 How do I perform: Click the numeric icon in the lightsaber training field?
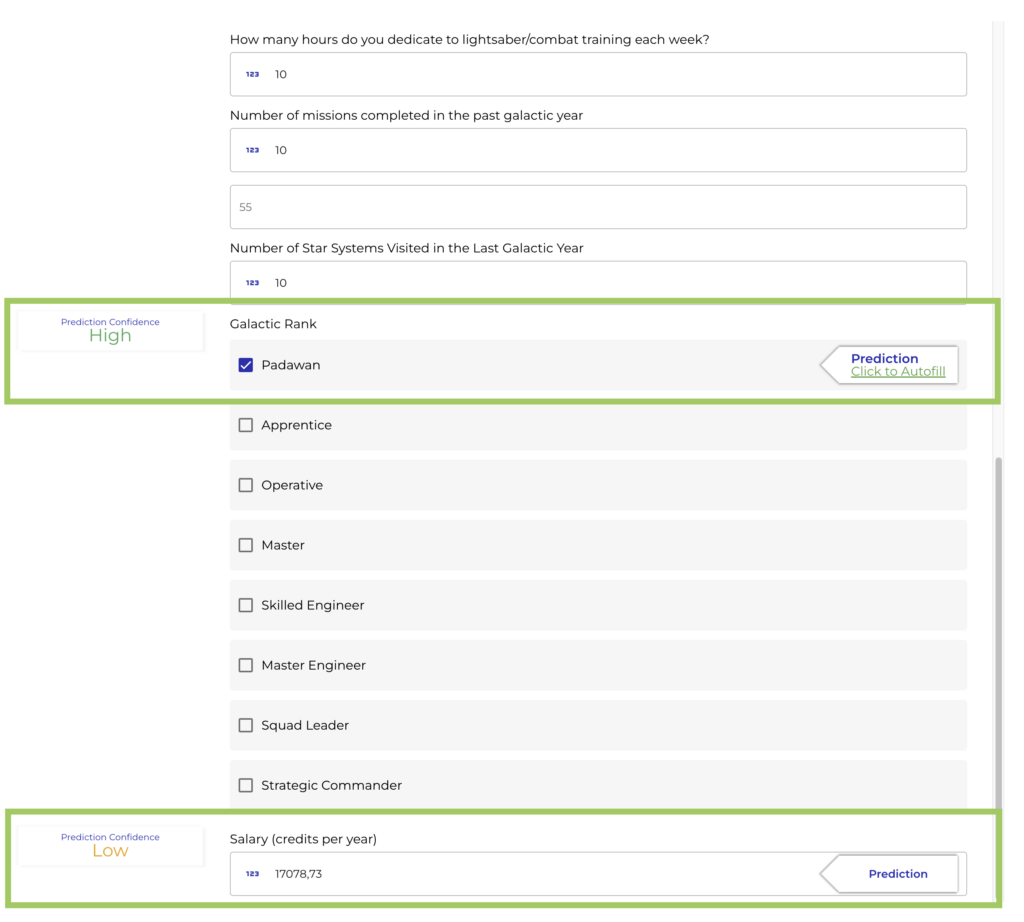click(x=252, y=74)
